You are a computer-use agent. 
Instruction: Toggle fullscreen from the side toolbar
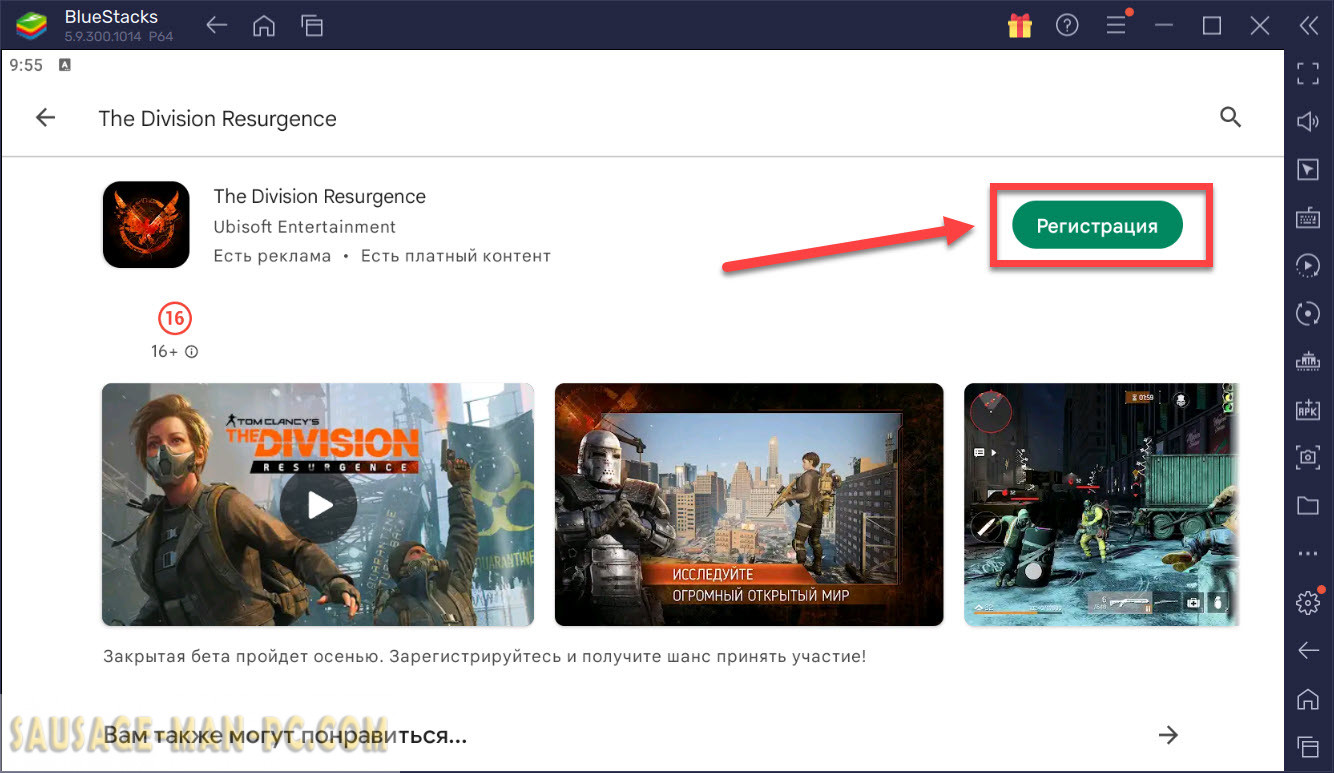[x=1308, y=72]
